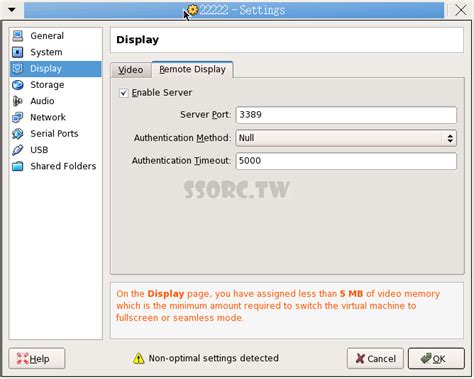Click the '22222 - Settings' title text
Screen dimensions: 474x379
pyautogui.click(x=242, y=10)
